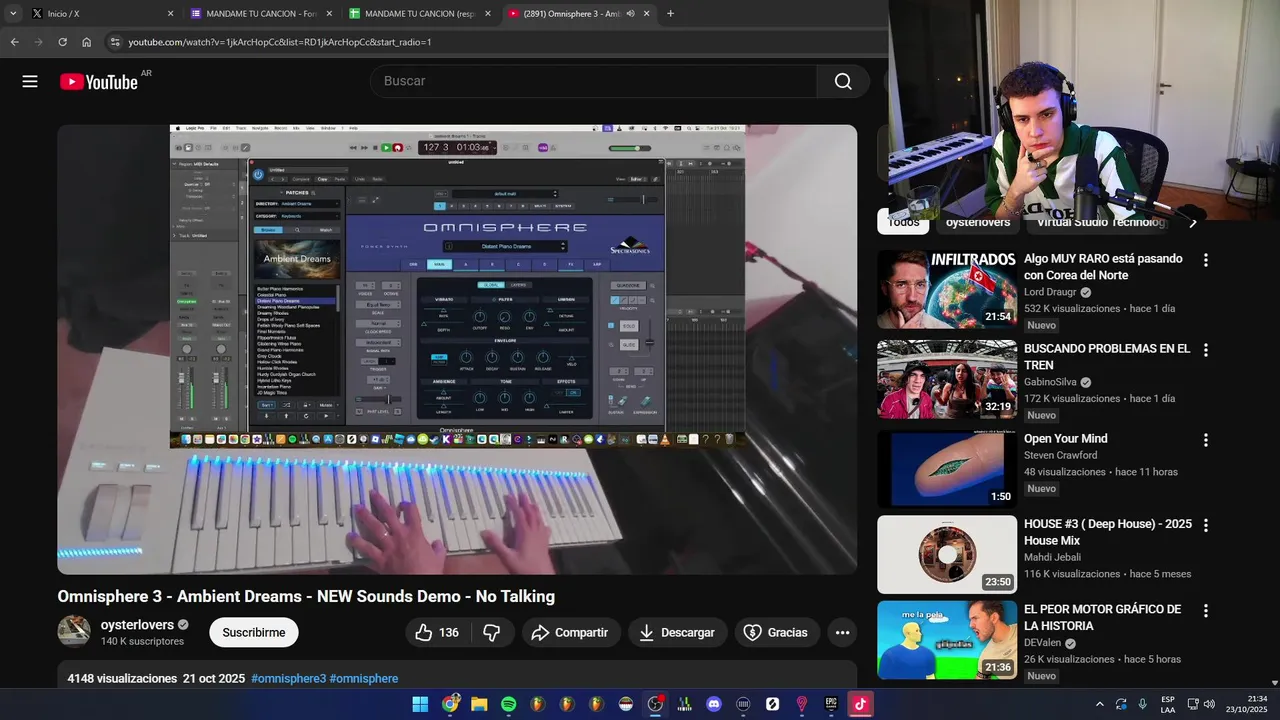1280x720 pixels.
Task: Open more options for HOUSE #3 video
Action: click(1205, 525)
